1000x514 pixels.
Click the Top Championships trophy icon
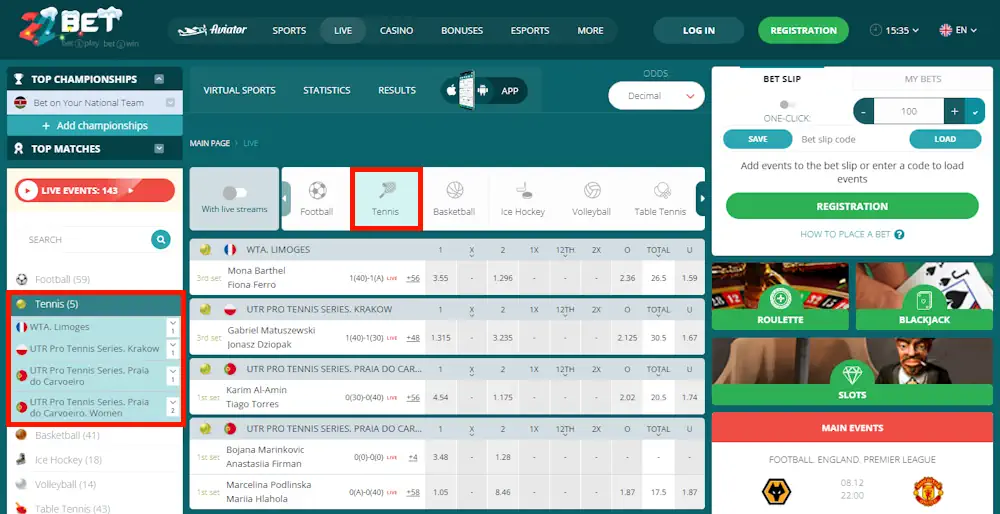[x=19, y=79]
